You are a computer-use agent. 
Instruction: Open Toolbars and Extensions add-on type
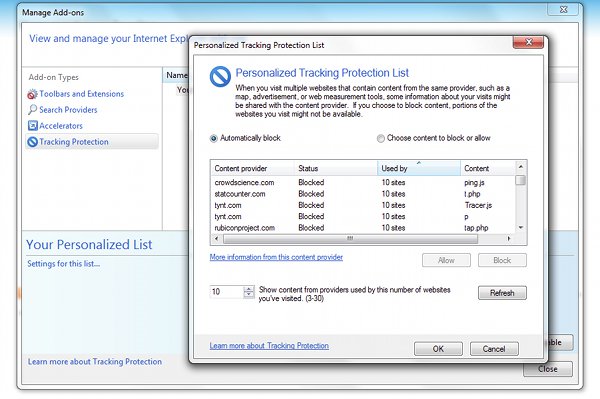76,94
